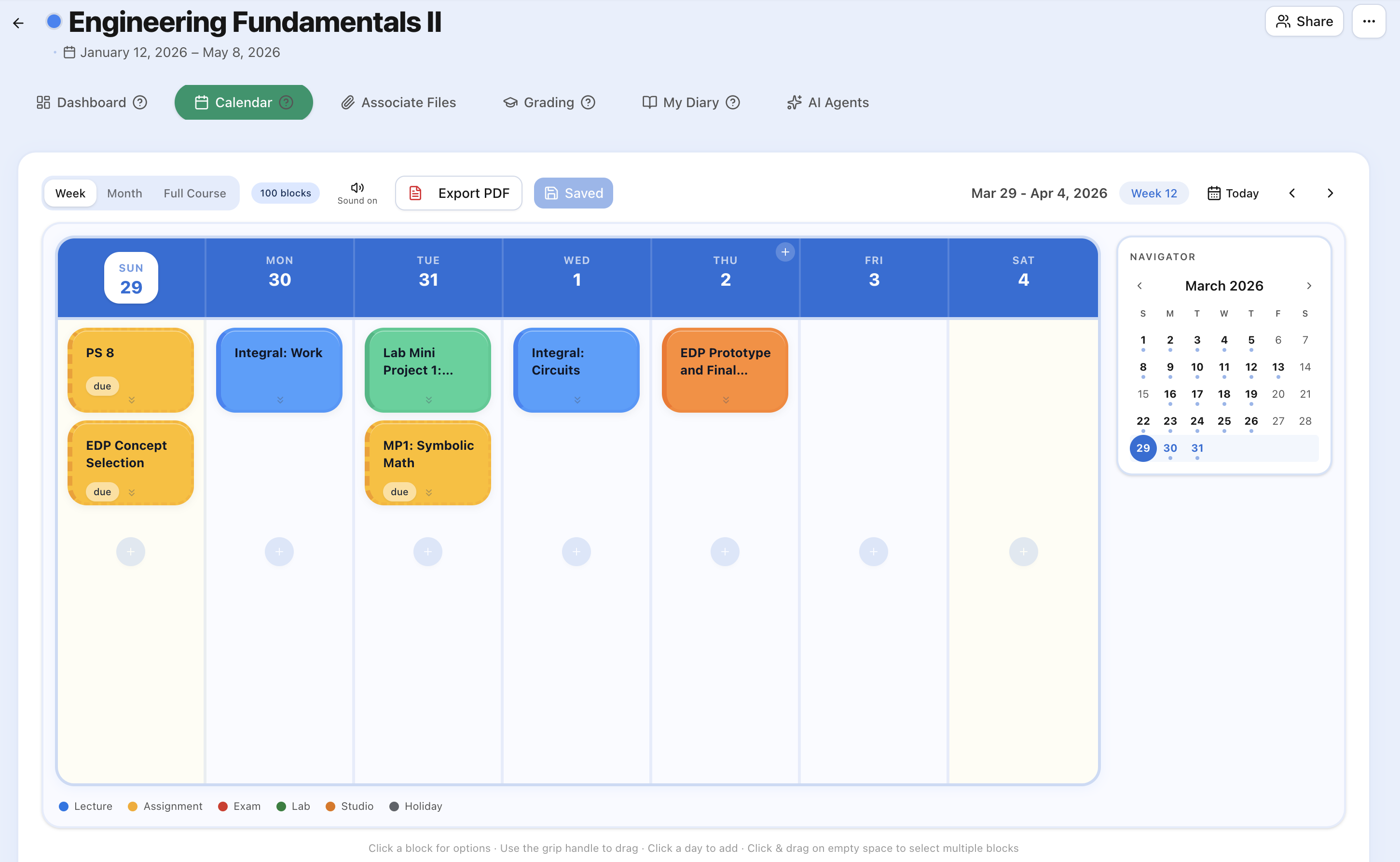
Task: Toggle the Week view option
Action: [x=70, y=193]
